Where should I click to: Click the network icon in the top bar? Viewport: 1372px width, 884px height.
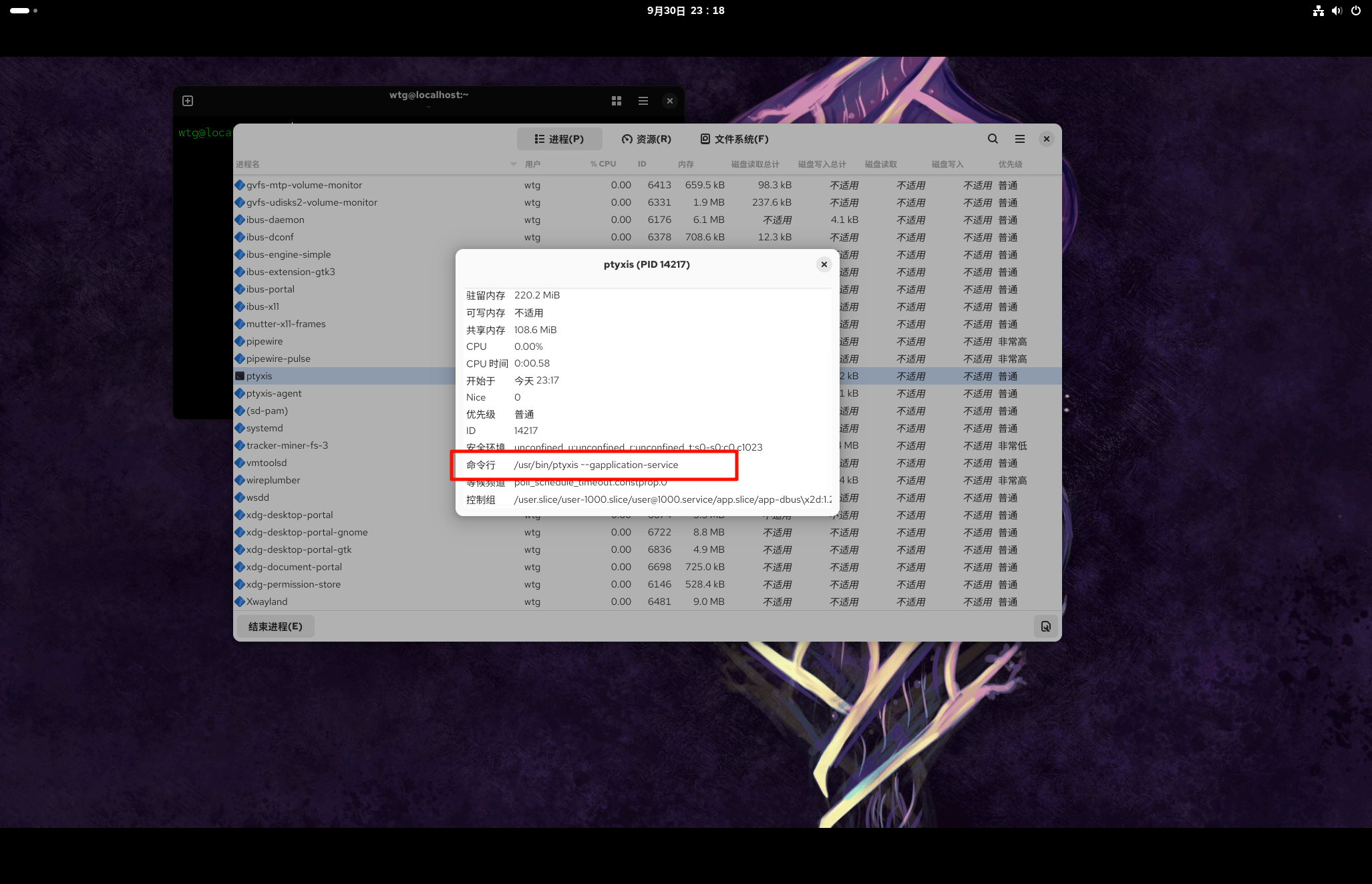[1318, 11]
